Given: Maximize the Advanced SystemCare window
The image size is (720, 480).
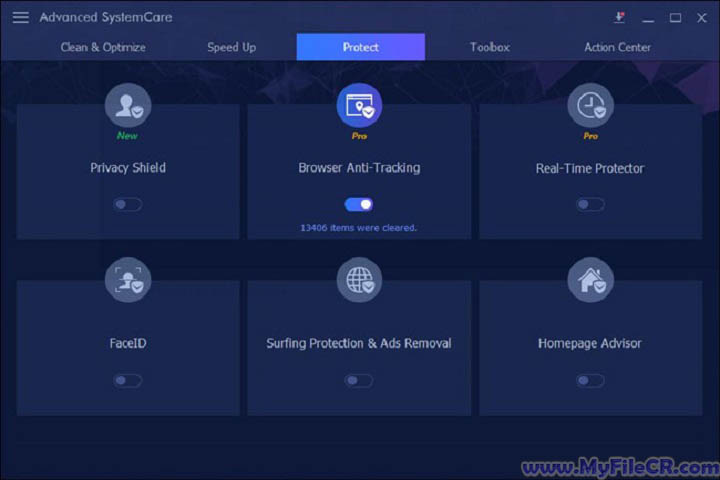Looking at the screenshot, I should click(675, 18).
